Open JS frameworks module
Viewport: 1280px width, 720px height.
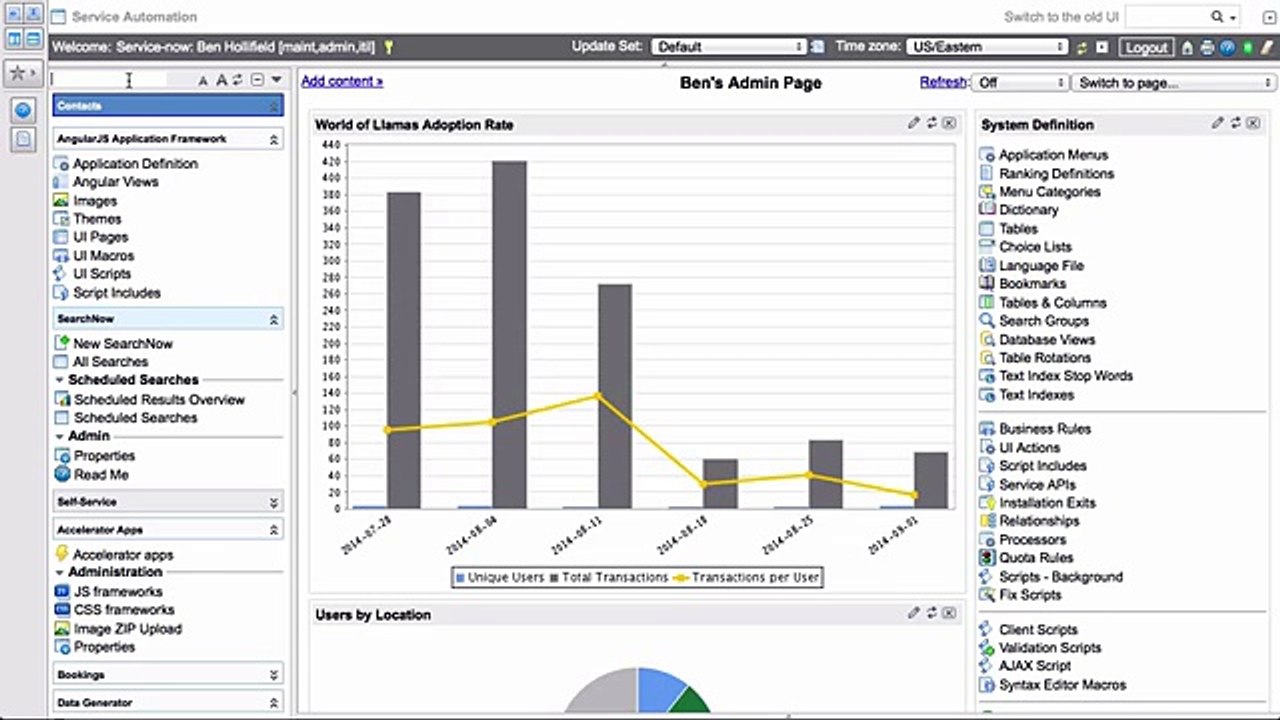pyautogui.click(x=118, y=591)
